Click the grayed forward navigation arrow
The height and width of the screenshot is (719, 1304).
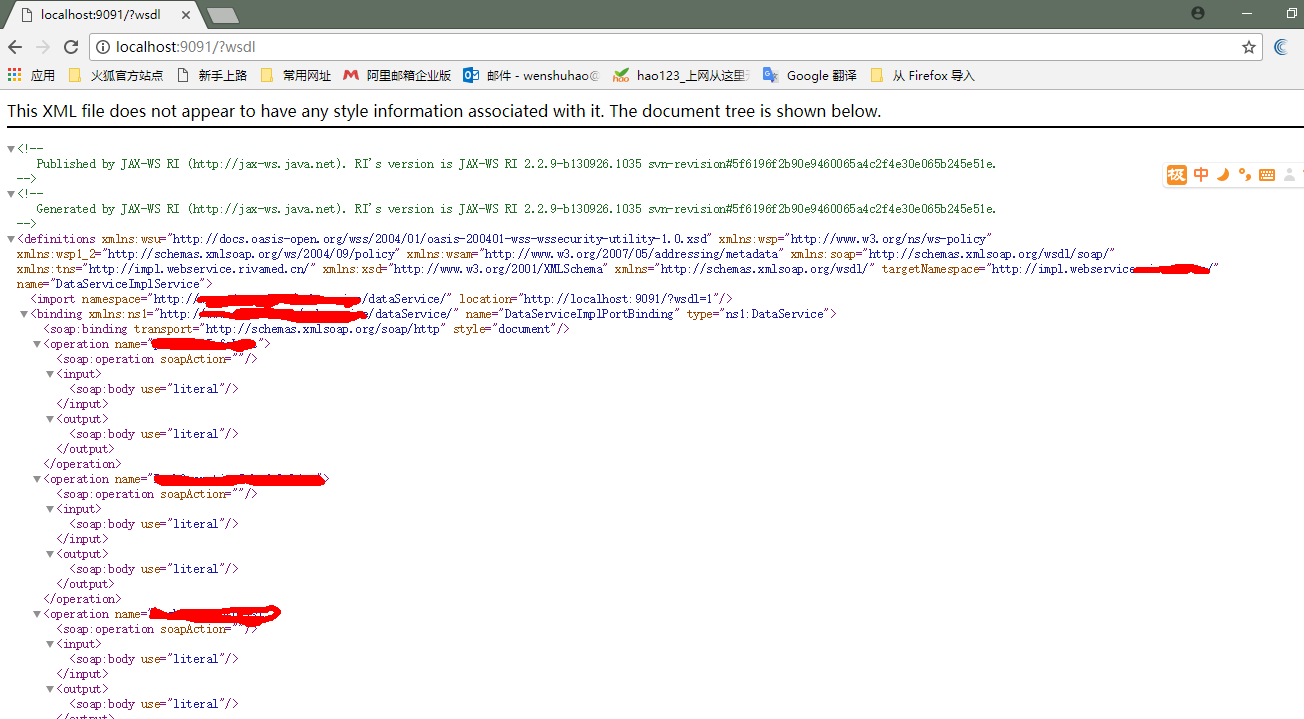(43, 47)
